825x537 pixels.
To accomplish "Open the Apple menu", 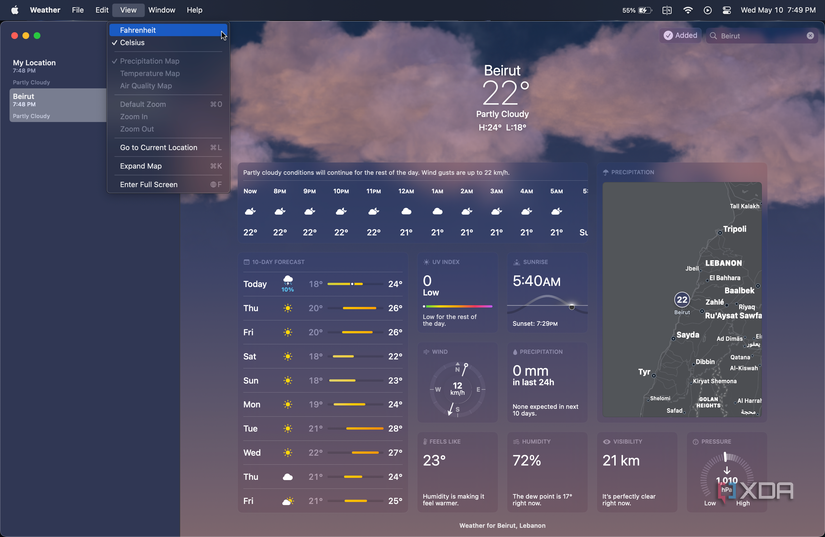I will click(15, 10).
